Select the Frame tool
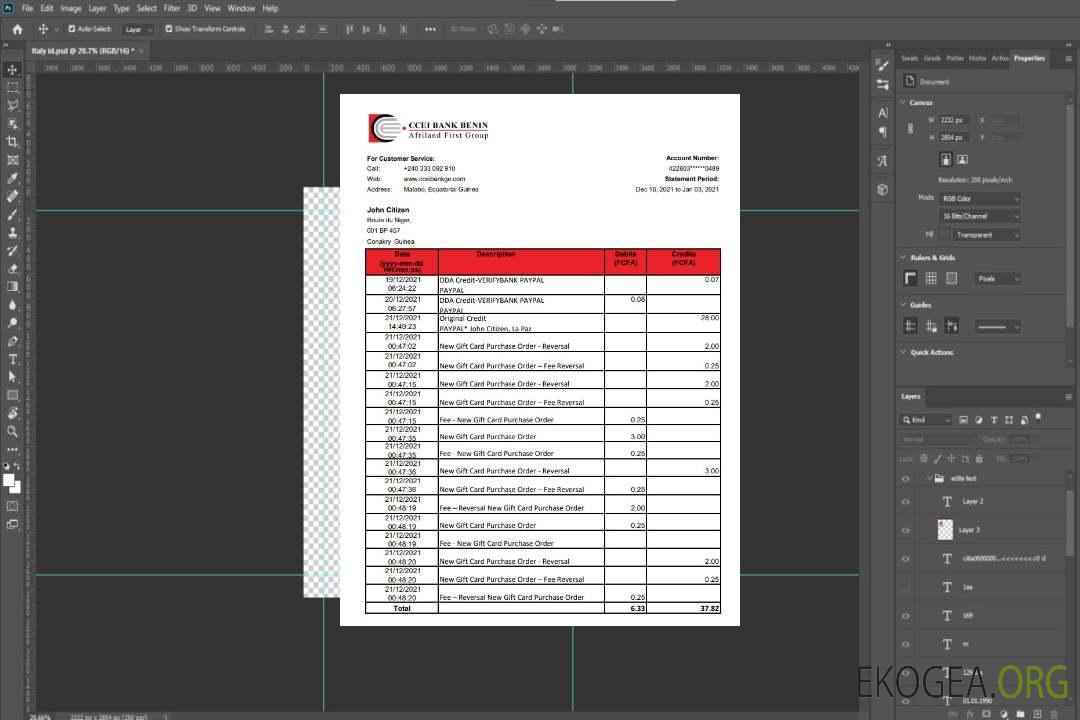 tap(12, 160)
